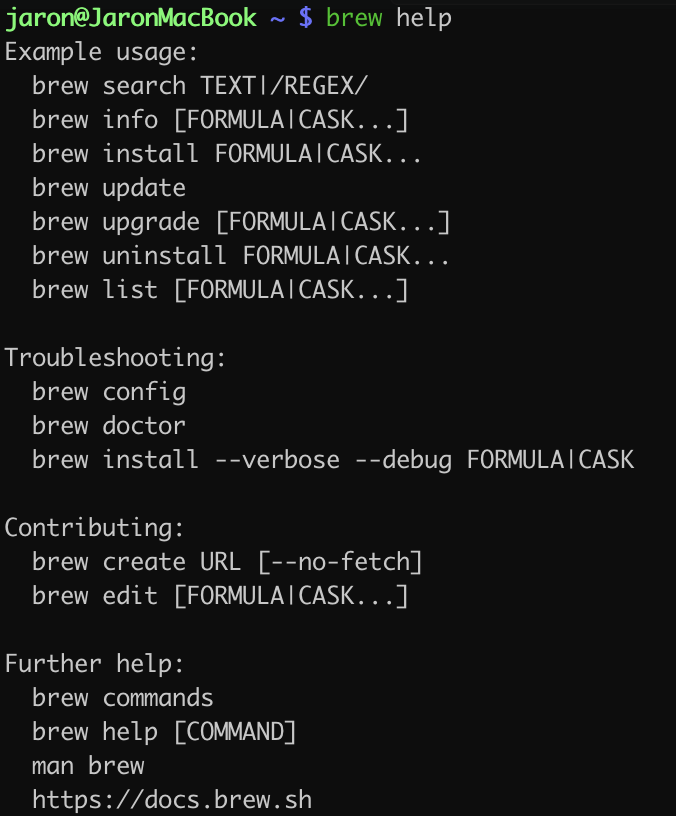676x816 pixels.
Task: Click the 'brew help [COMMAND]' line
Action: click(x=165, y=732)
